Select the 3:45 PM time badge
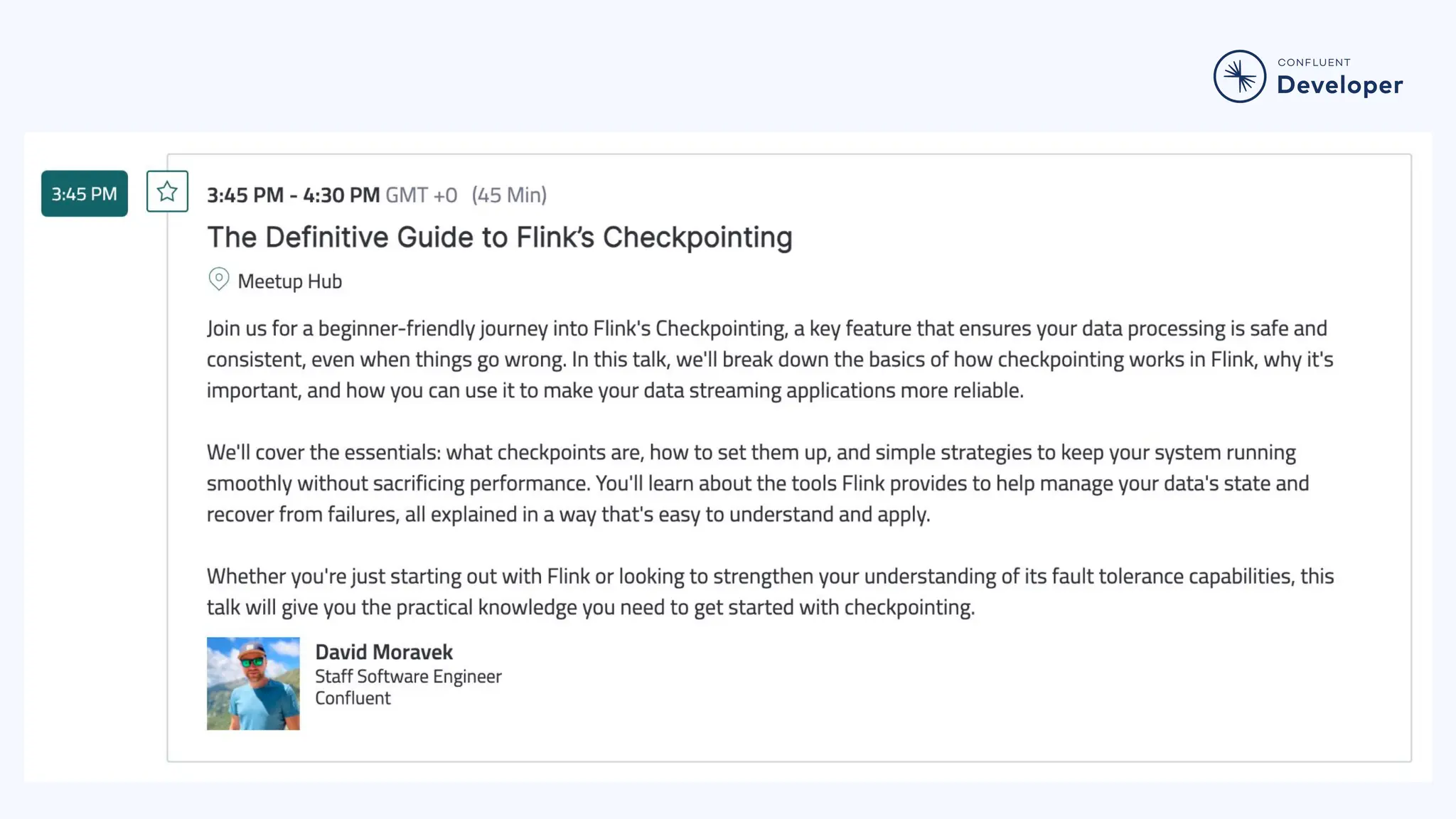This screenshot has height=819, width=1456. [x=84, y=193]
